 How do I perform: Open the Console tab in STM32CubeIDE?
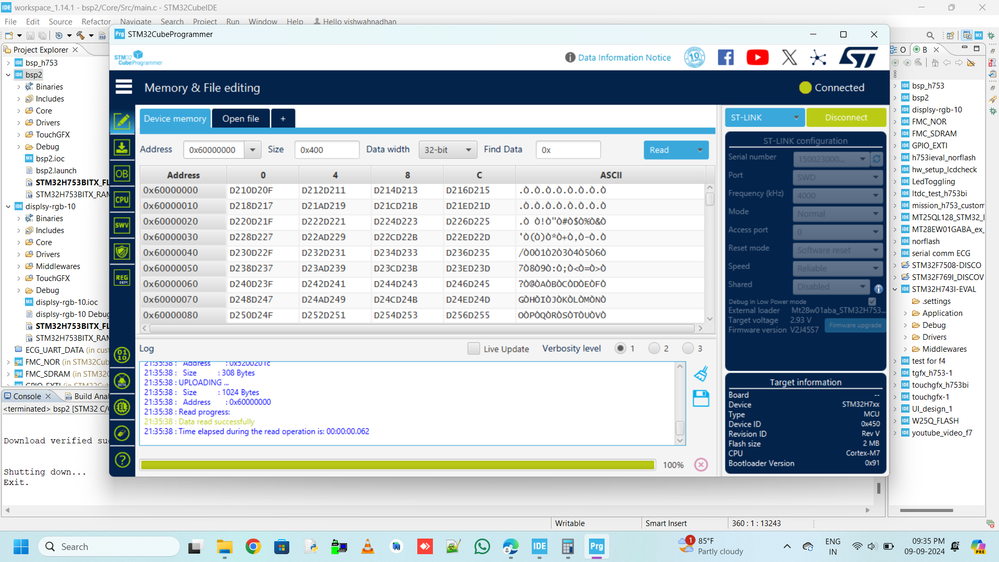pos(27,396)
